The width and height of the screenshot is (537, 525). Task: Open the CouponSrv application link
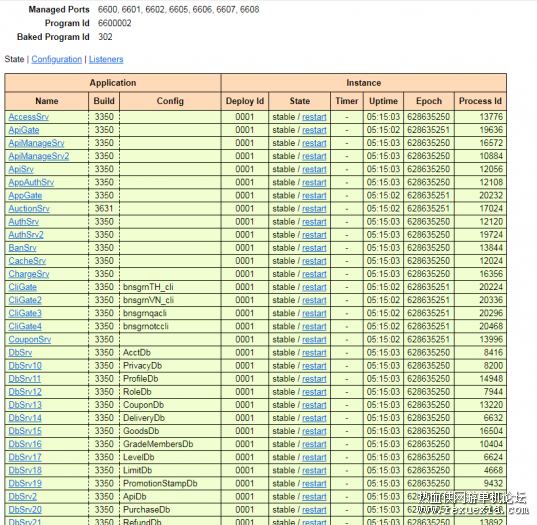[30, 339]
